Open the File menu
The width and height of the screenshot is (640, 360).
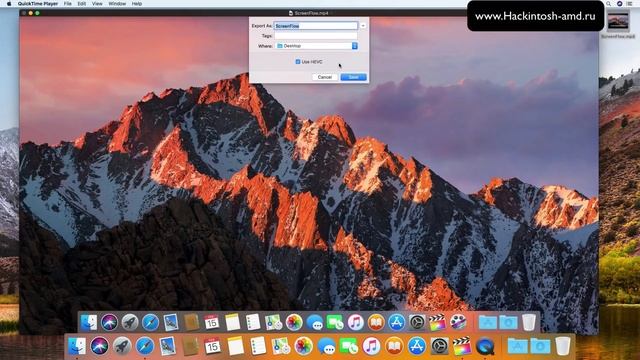click(67, 4)
